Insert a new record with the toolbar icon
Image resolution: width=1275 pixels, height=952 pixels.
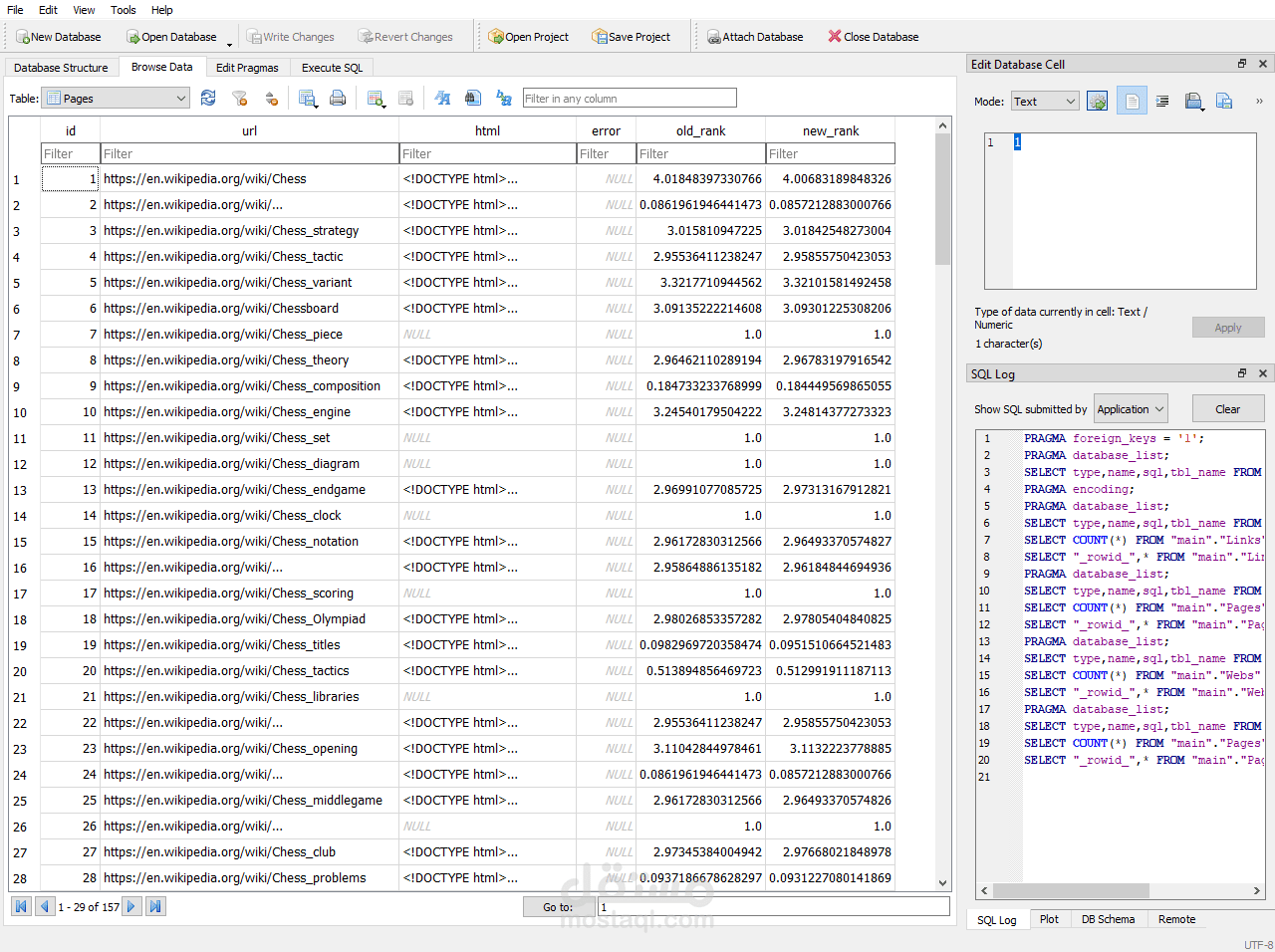point(376,98)
